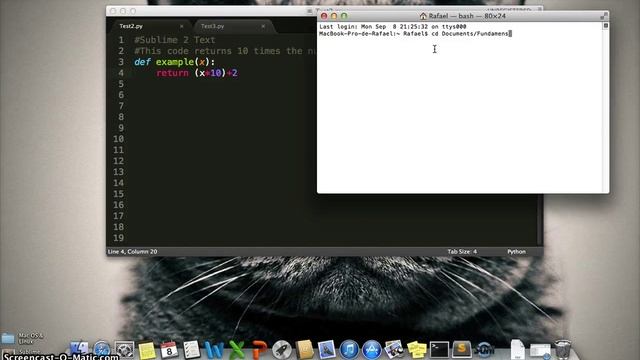Click the "Last login" line in Terminal
This screenshot has height=360, width=640.
(x=393, y=27)
